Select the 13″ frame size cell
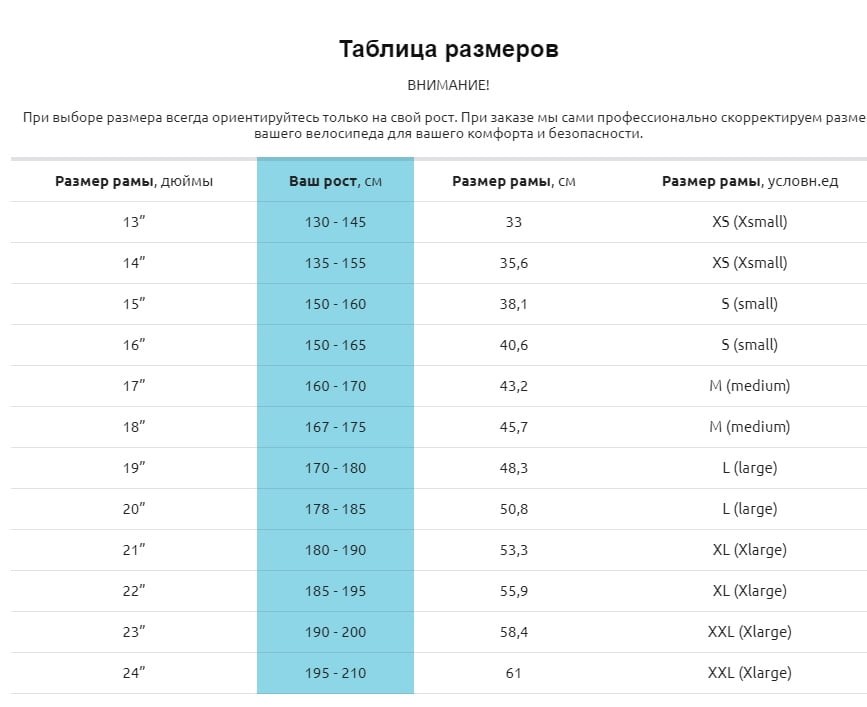Screen dimensions: 867x707 (x=134, y=222)
